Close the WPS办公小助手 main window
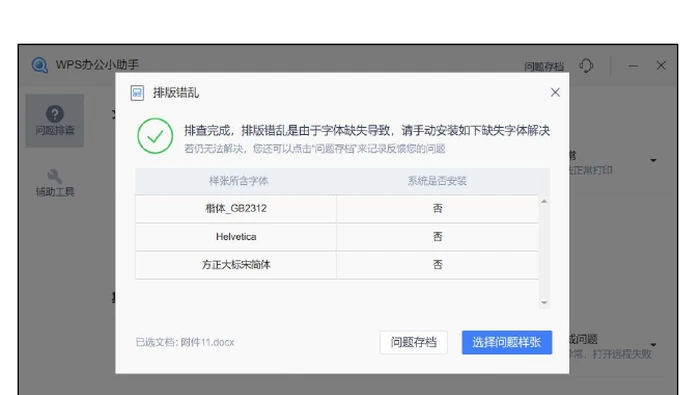The height and width of the screenshot is (395, 700). point(661,66)
